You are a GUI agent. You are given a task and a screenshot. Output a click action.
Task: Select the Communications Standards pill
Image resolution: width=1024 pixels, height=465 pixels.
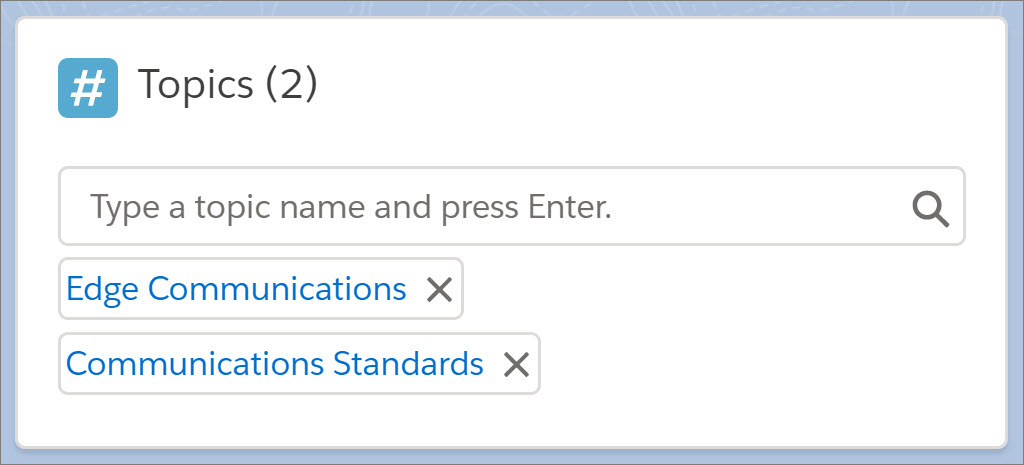pos(275,364)
